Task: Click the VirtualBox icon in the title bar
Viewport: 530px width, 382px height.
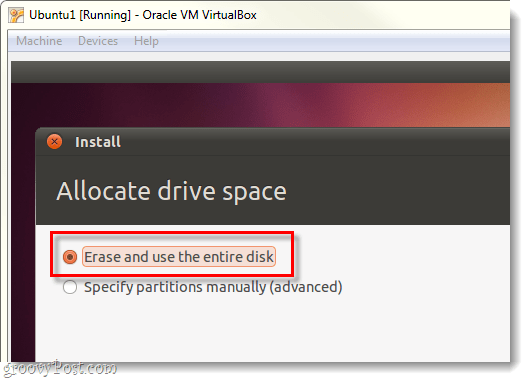Action: [16, 15]
